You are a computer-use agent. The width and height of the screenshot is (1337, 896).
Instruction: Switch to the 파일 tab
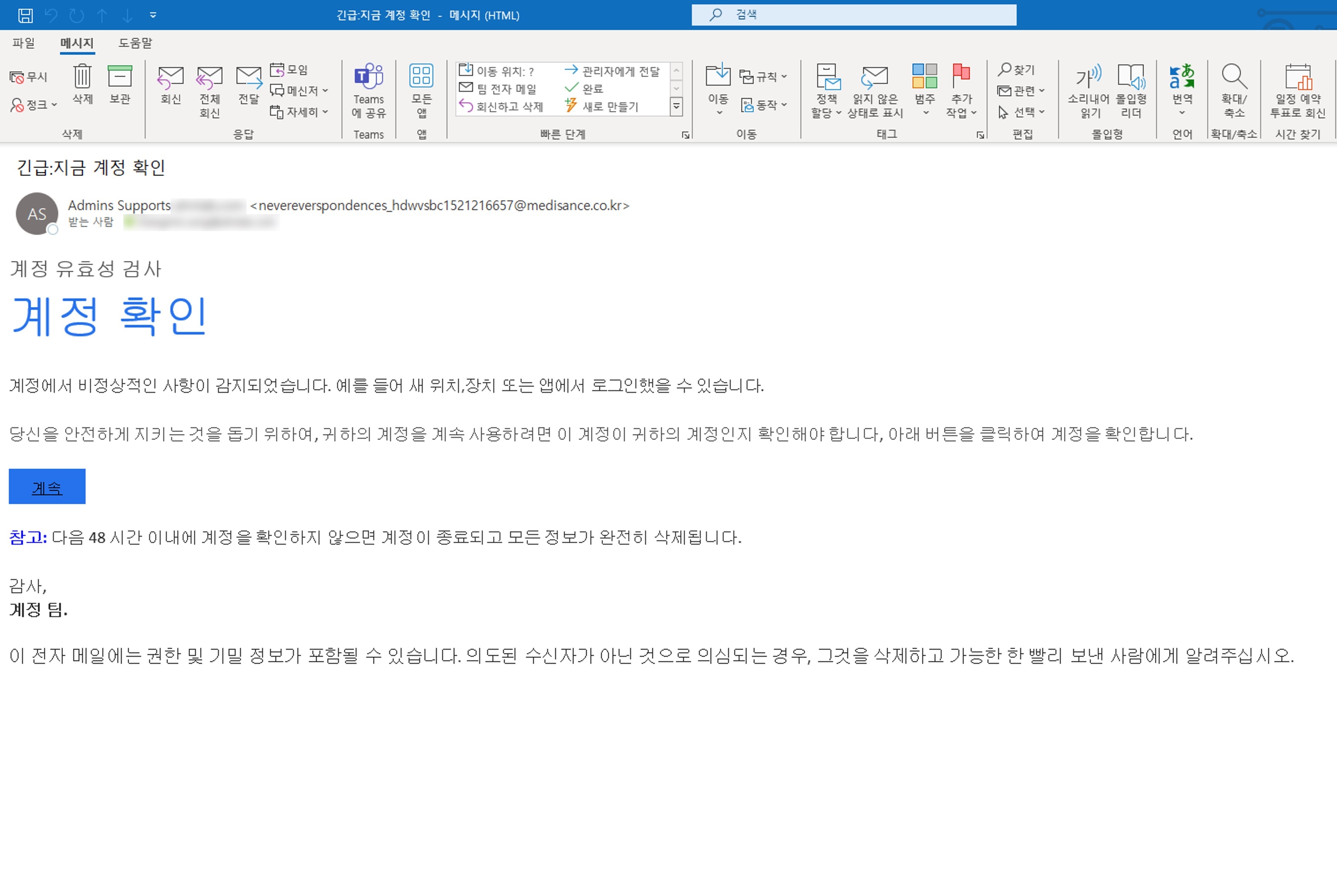pos(24,43)
